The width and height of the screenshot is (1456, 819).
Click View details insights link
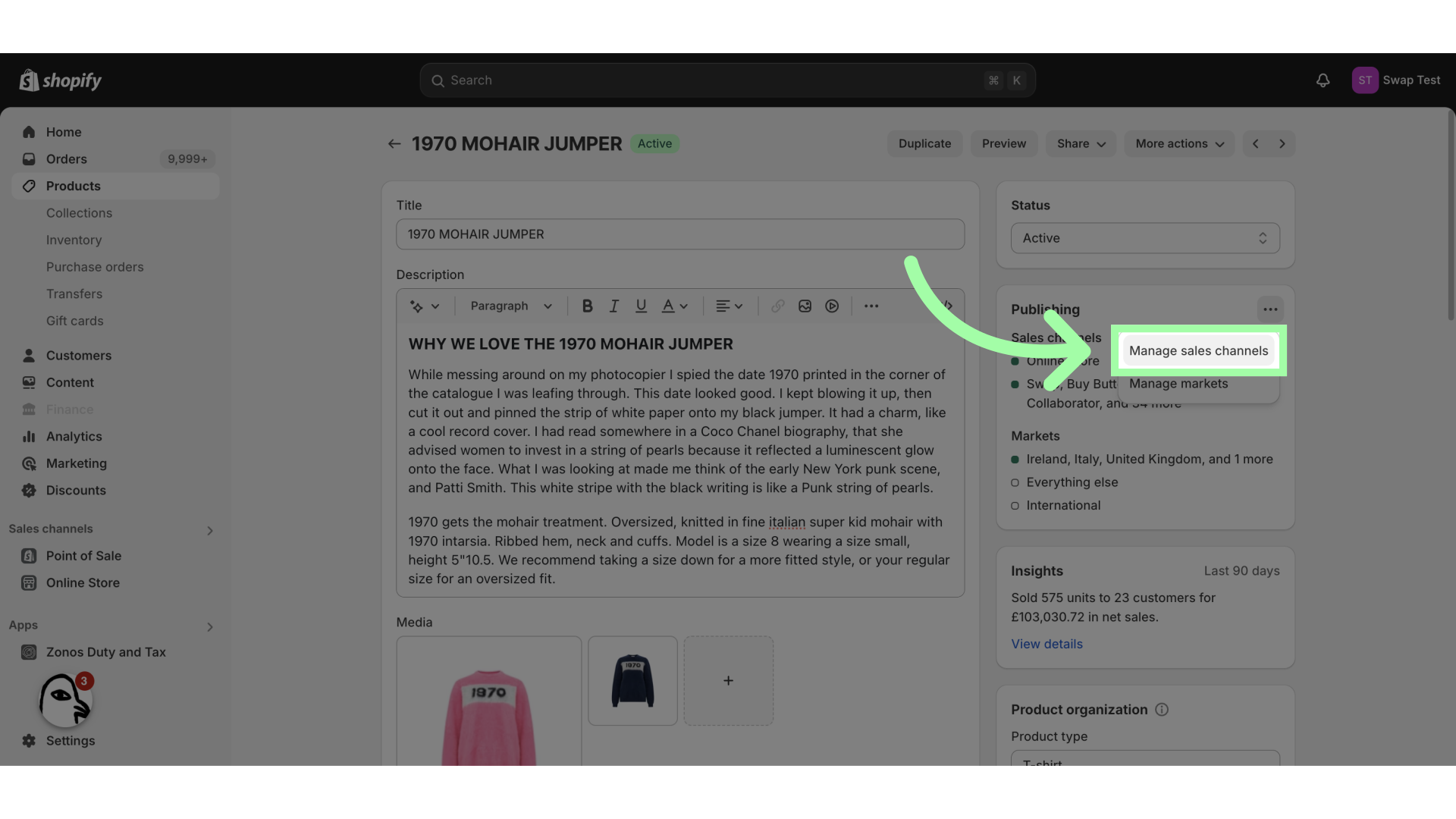[x=1047, y=644]
